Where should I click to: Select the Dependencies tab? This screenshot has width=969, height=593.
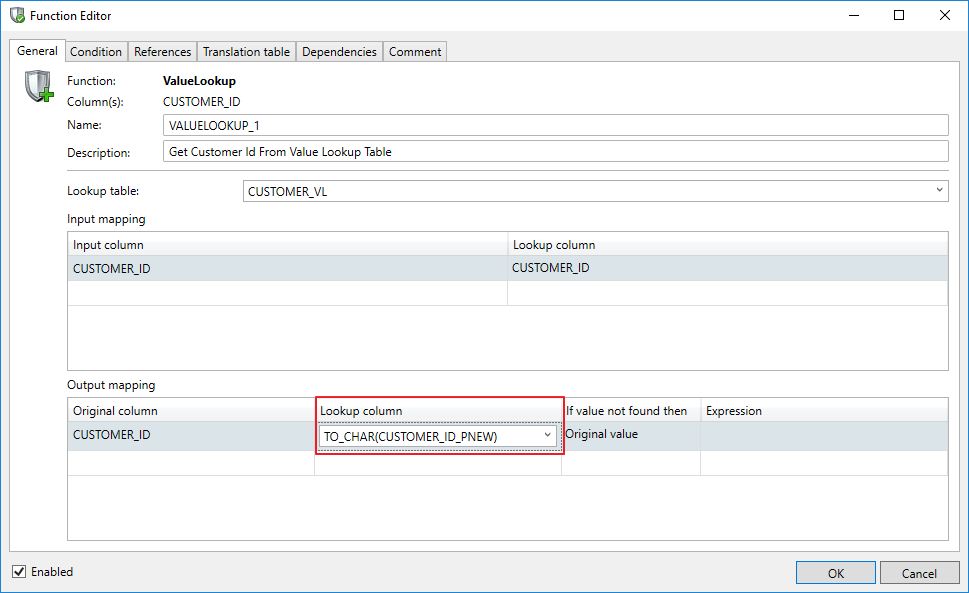tap(339, 52)
